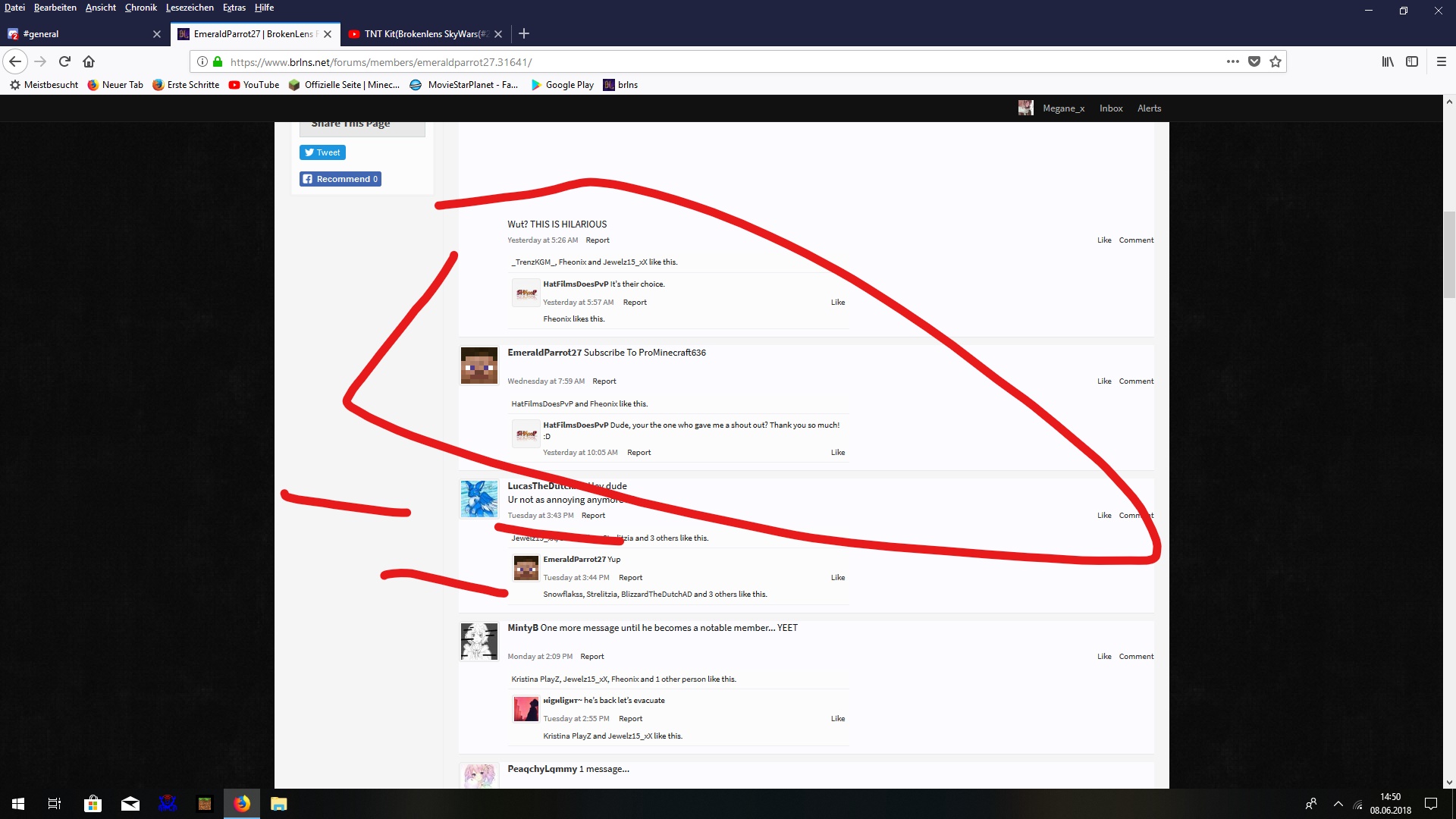Open the brlns bookmark
Screen dimensions: 1456x819
[x=620, y=85]
